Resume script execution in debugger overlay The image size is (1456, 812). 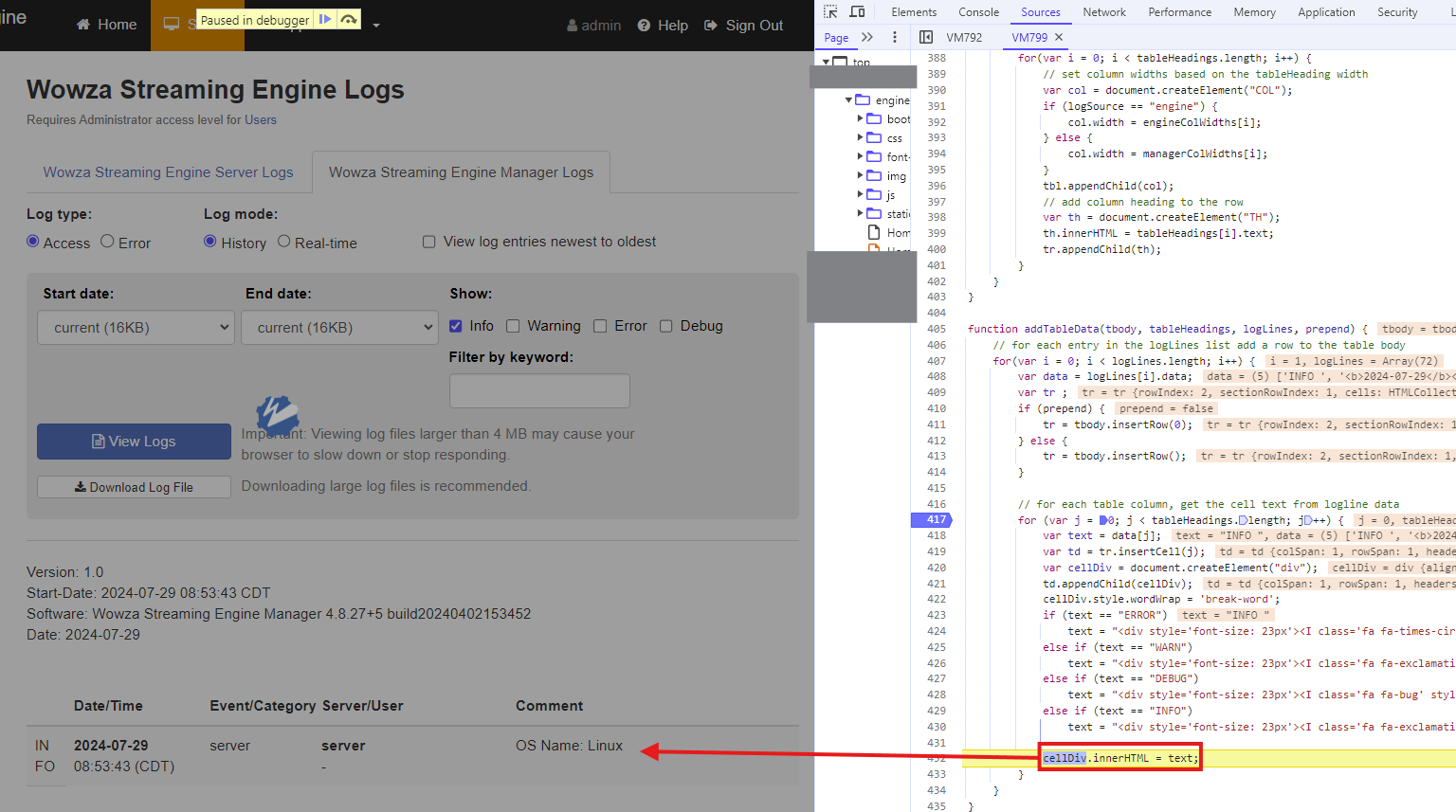click(325, 19)
